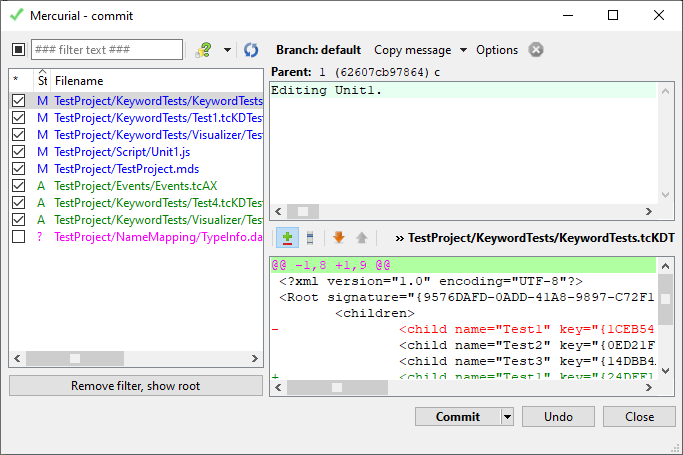Screen dimensions: 683x455
Task: Click the Branch: default label
Action: point(318,50)
